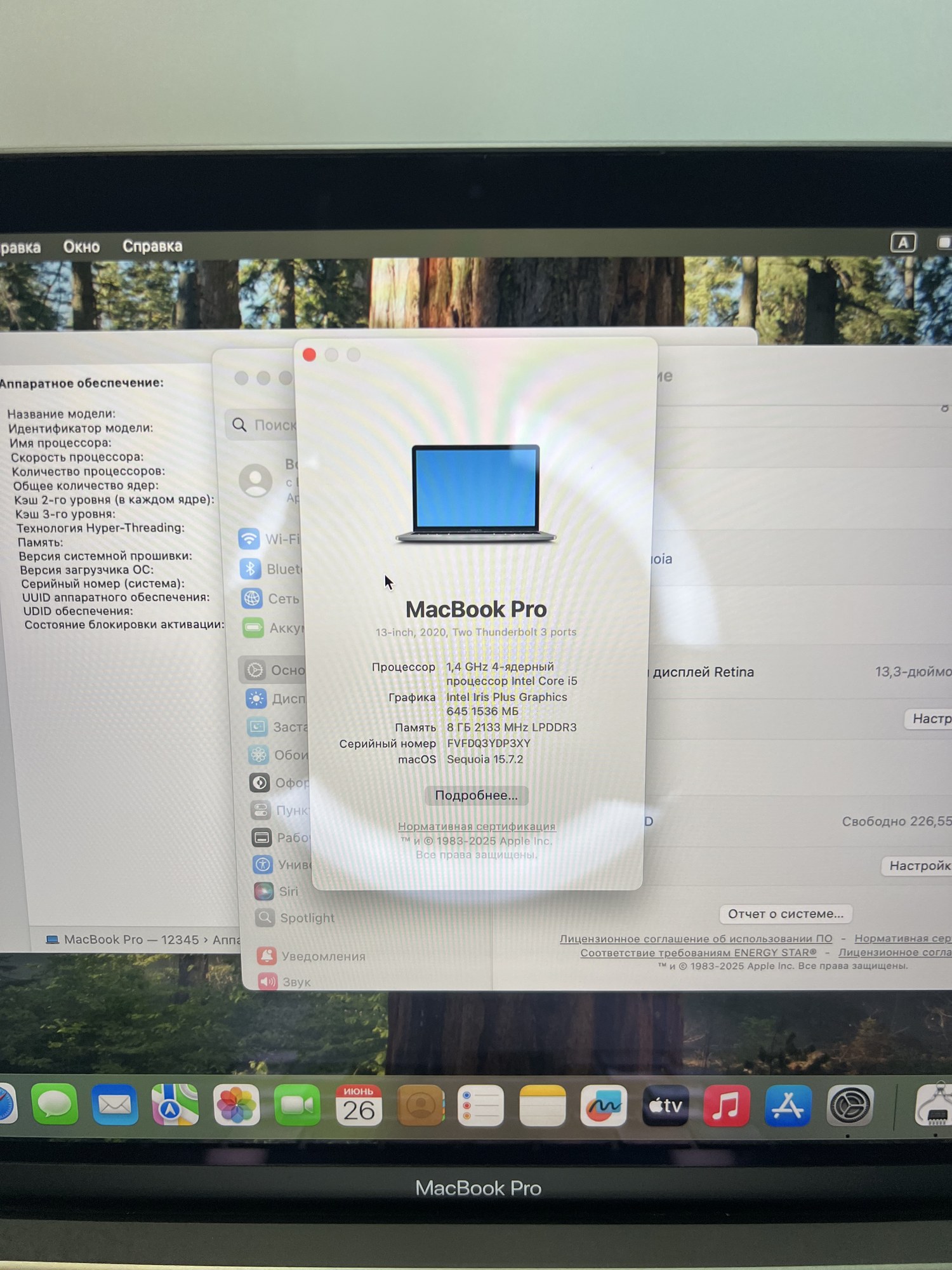Launch Freeform from the Dock
The width and height of the screenshot is (952, 1270).
tap(604, 1106)
